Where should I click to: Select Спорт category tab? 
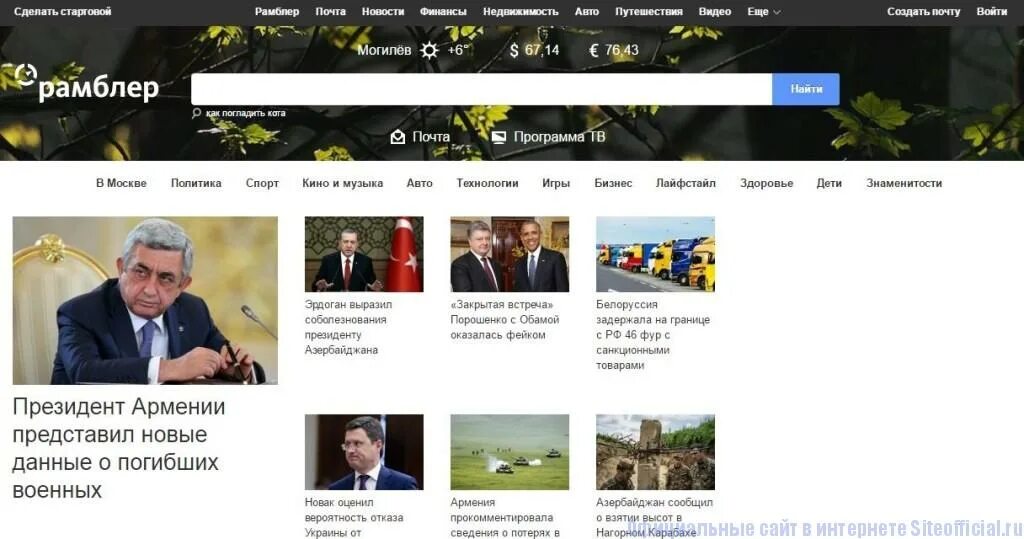(x=262, y=184)
